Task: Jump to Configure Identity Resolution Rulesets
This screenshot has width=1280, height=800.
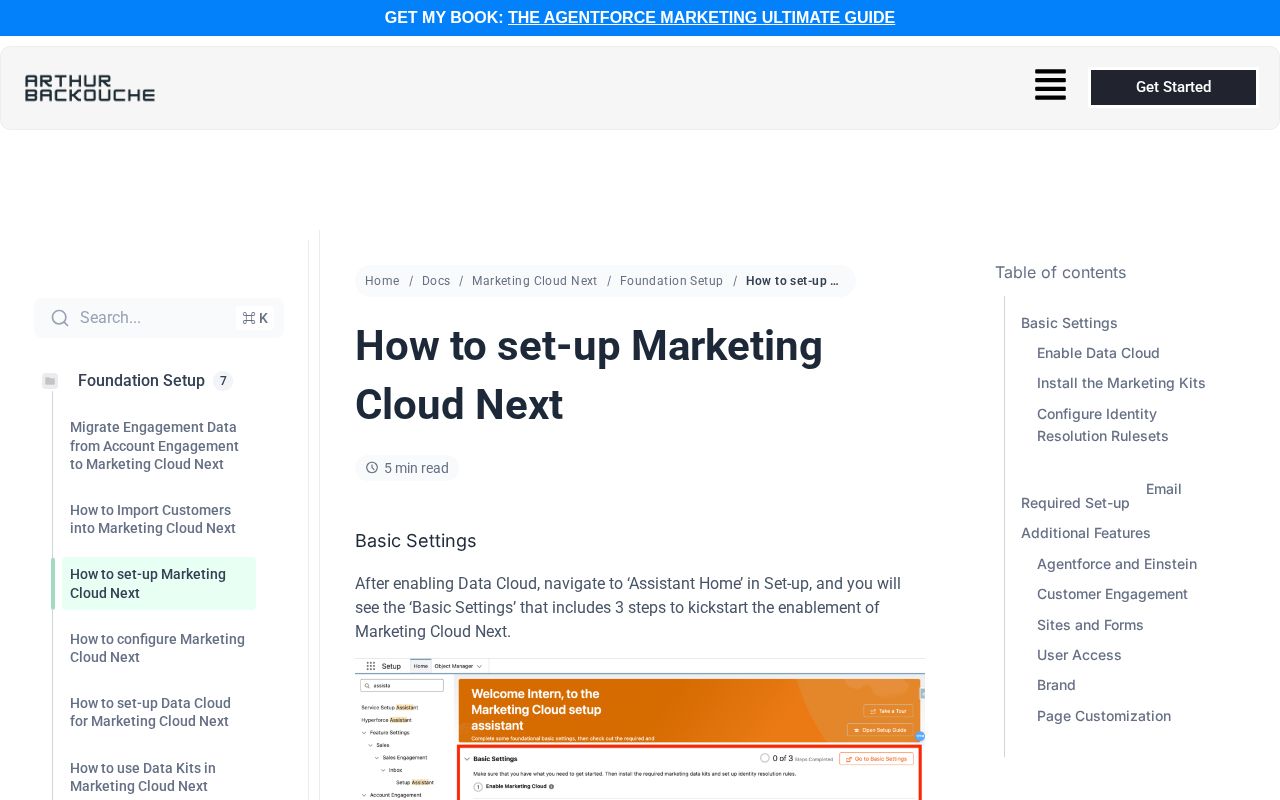Action: [1103, 425]
